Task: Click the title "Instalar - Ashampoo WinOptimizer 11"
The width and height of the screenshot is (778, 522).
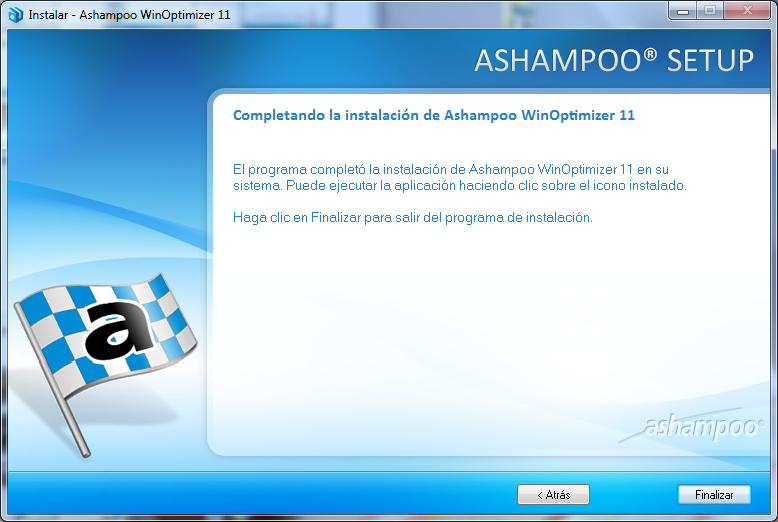Action: [130, 15]
